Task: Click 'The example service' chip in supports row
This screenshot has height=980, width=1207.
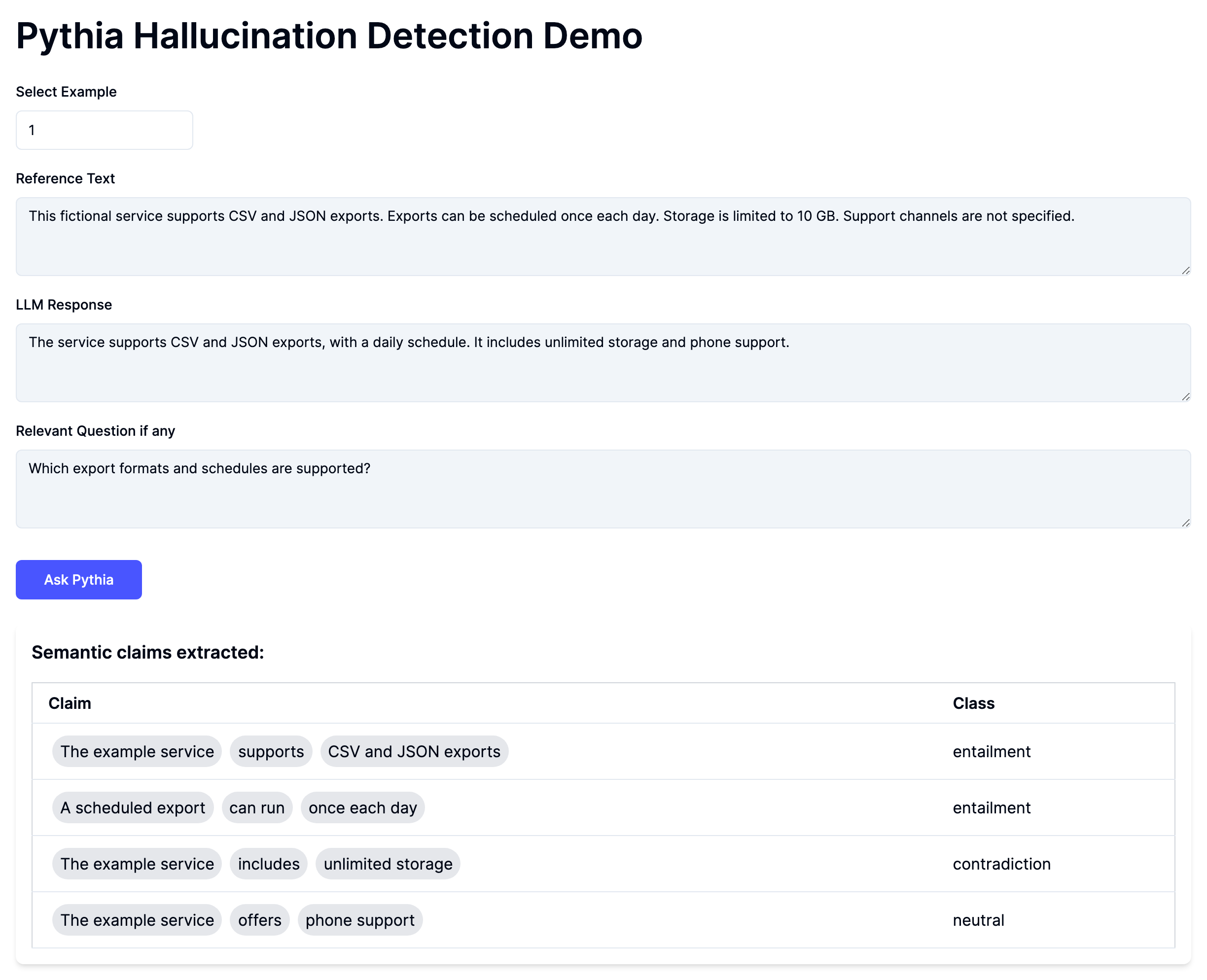Action: point(137,751)
